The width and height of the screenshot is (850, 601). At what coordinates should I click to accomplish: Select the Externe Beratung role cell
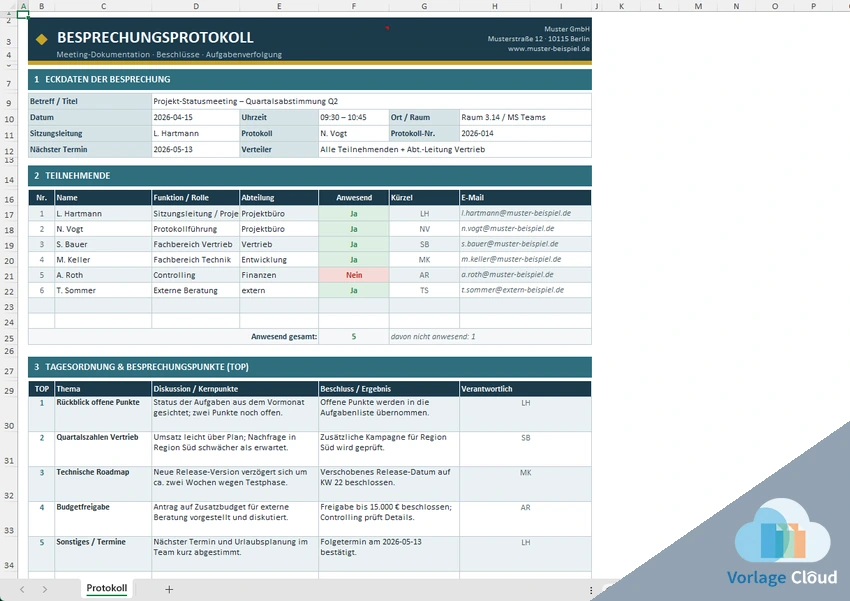(196, 290)
